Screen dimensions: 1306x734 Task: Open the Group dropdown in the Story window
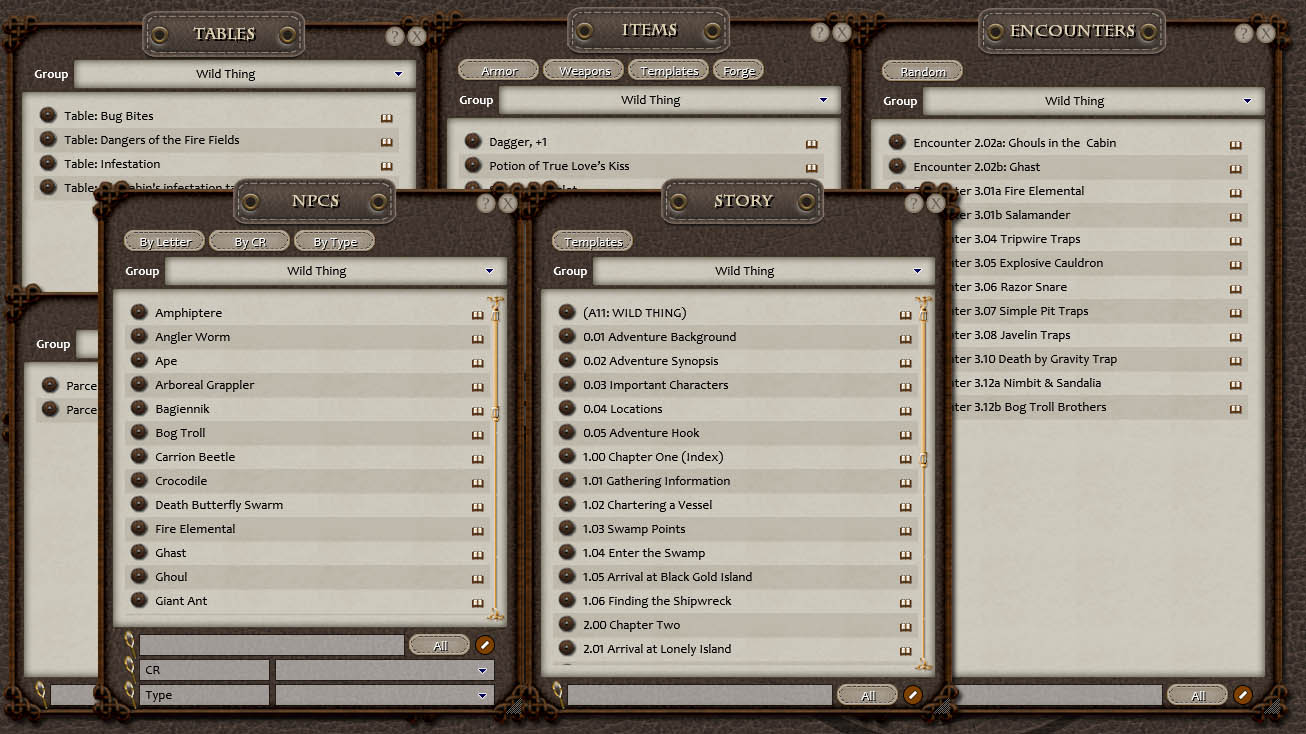pyautogui.click(x=917, y=271)
